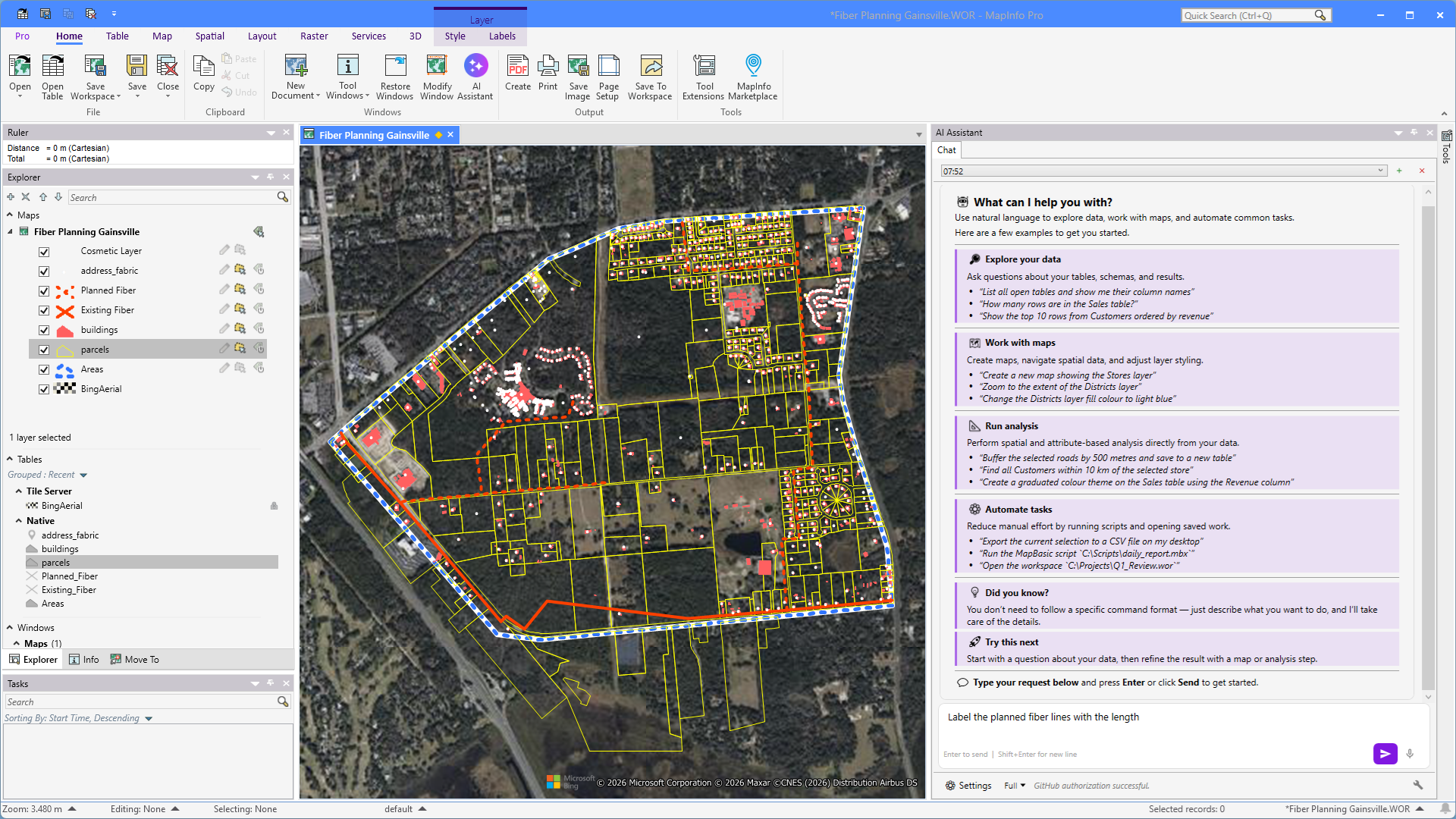1456x819 pixels.
Task: Click the search magnifier in Explorer panel
Action: (x=283, y=197)
